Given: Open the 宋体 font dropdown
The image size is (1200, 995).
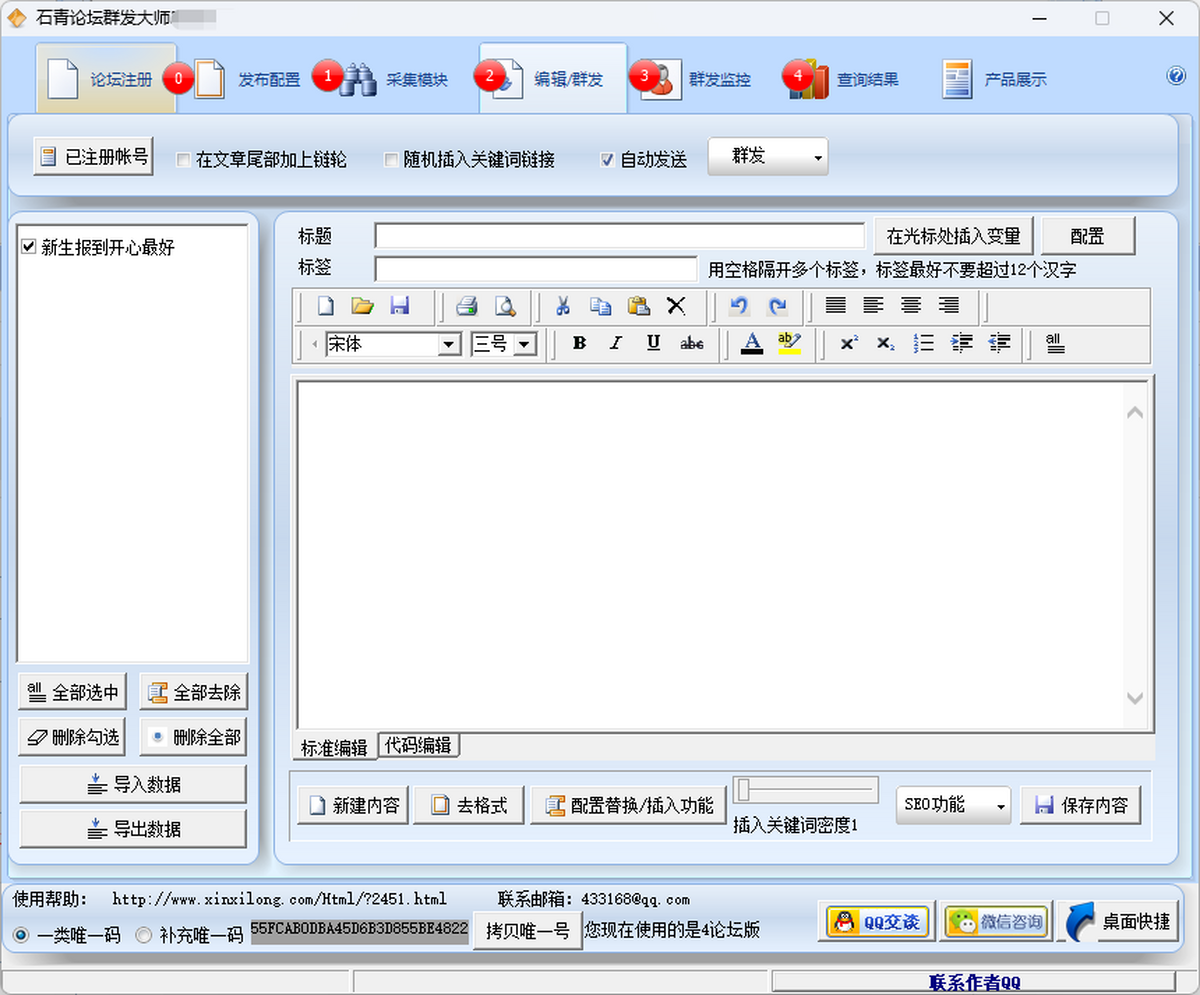Looking at the screenshot, I should tap(449, 344).
